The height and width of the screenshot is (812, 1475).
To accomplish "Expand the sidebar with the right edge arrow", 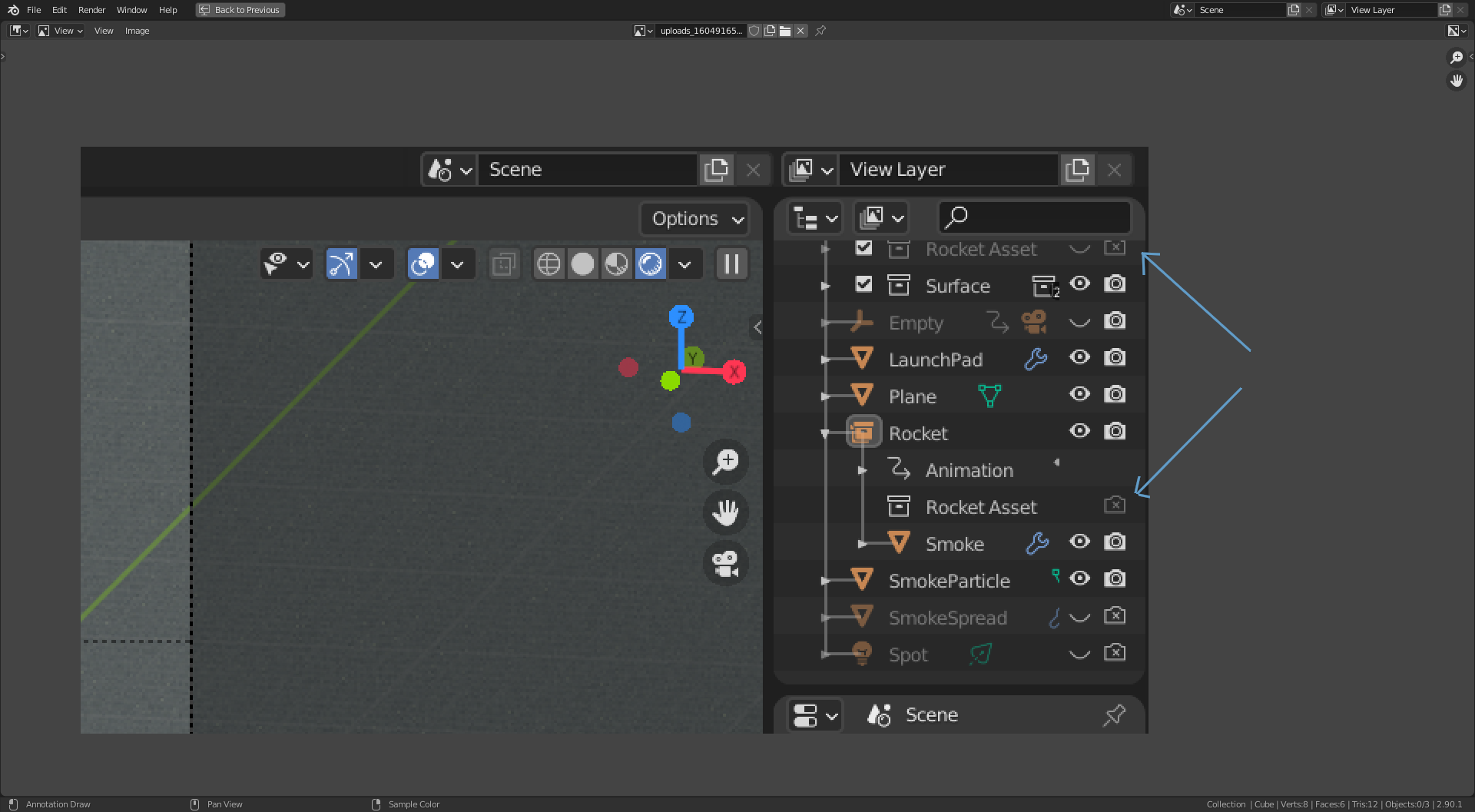I will tap(1471, 56).
